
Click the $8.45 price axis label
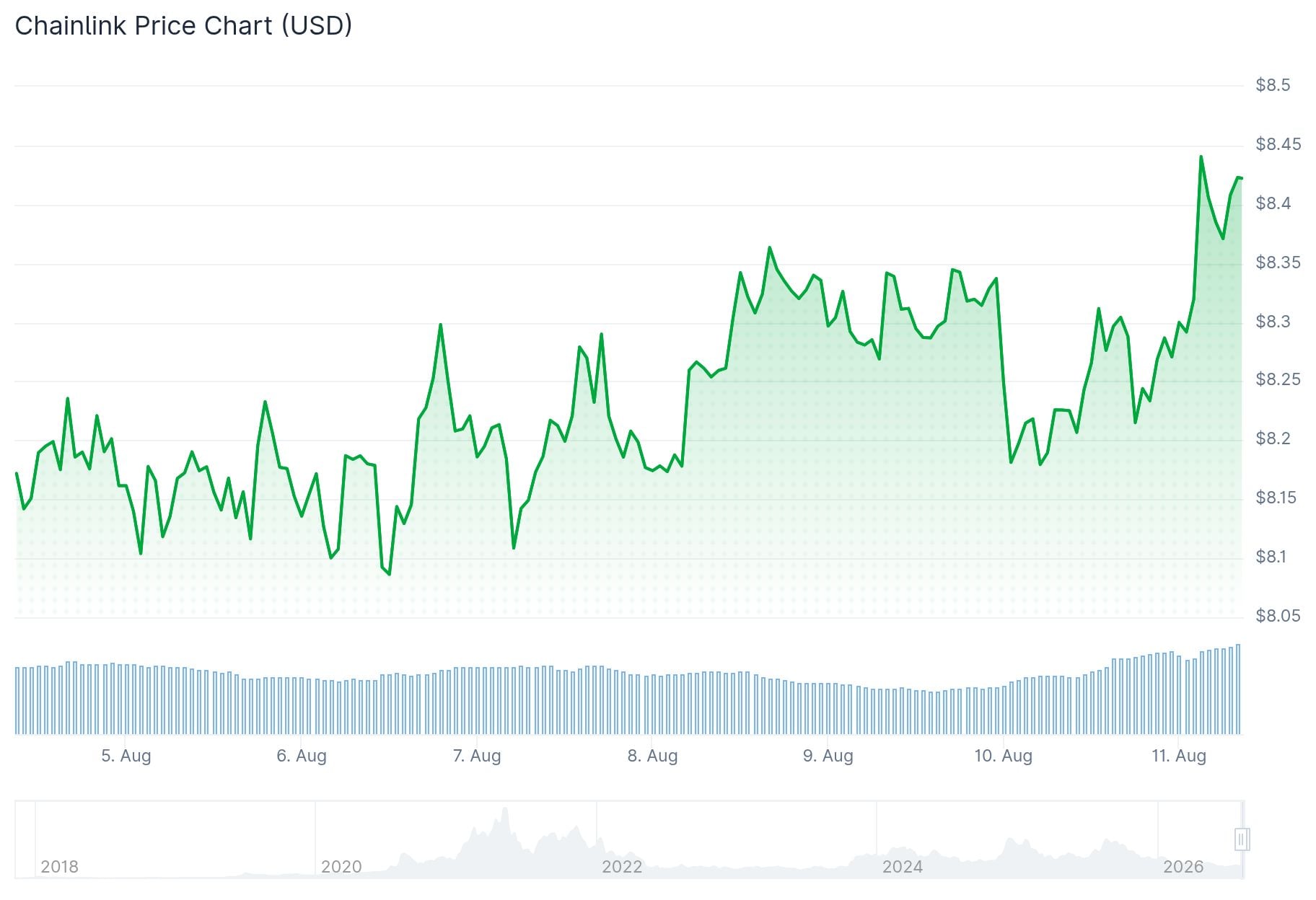point(1278,144)
